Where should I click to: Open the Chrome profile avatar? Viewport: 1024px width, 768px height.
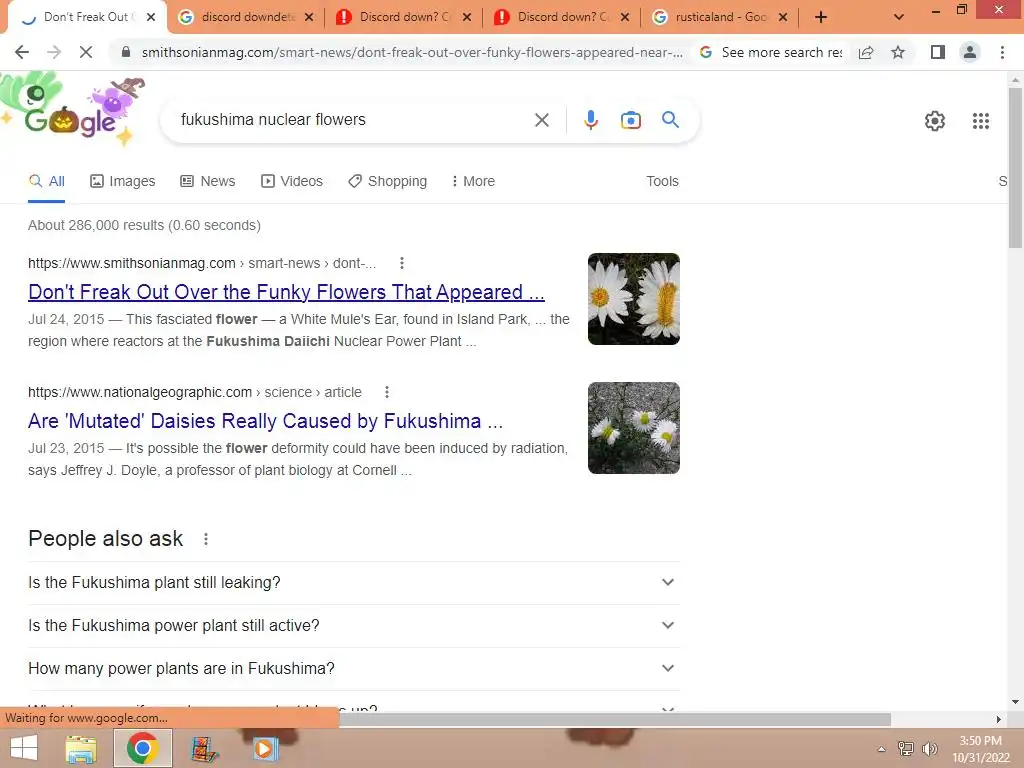pyautogui.click(x=970, y=52)
